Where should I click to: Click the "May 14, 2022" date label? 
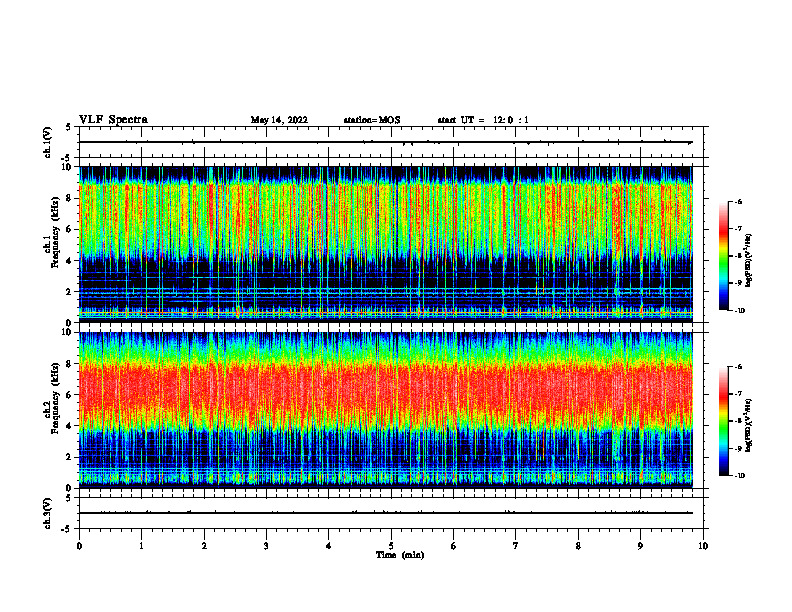pyautogui.click(x=279, y=120)
